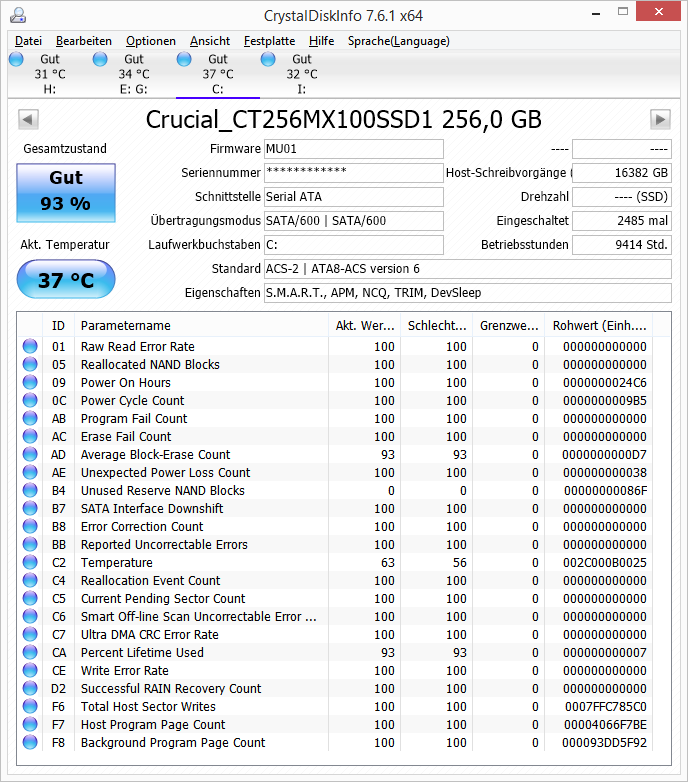Click status icon of Power Cycle Count
688x782 pixels.
tap(30, 400)
